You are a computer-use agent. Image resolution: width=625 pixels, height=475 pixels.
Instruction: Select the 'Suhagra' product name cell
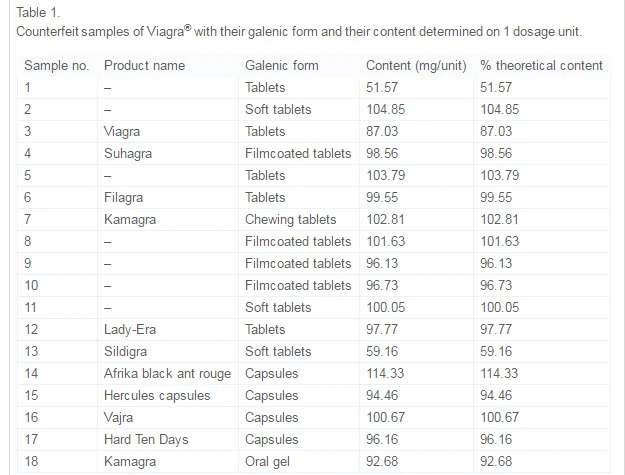128,153
